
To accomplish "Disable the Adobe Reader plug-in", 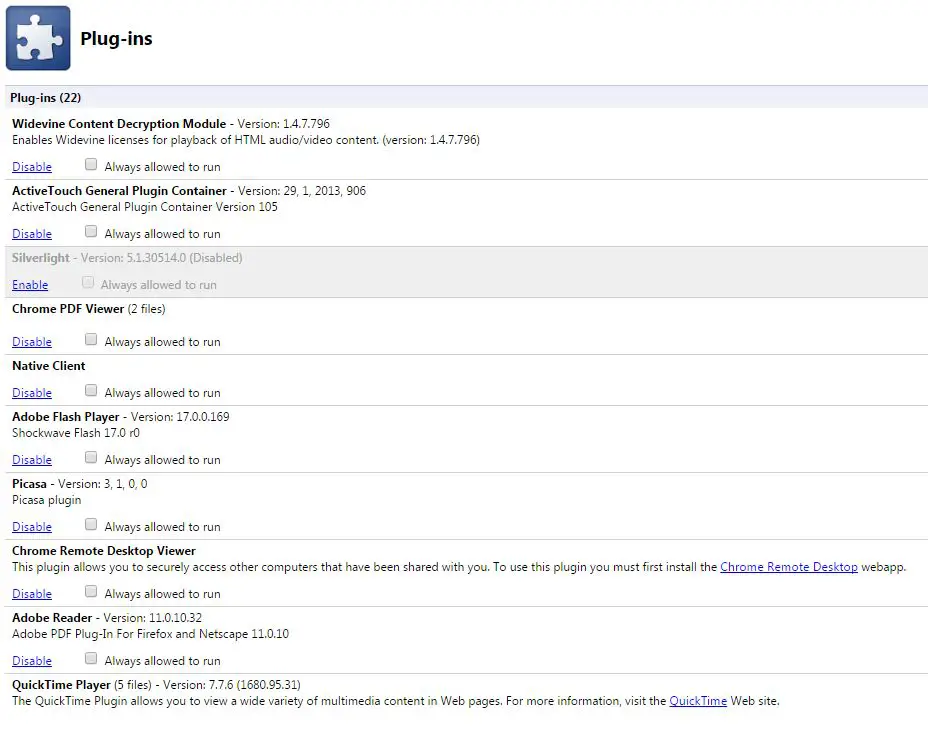I will 32,660.
